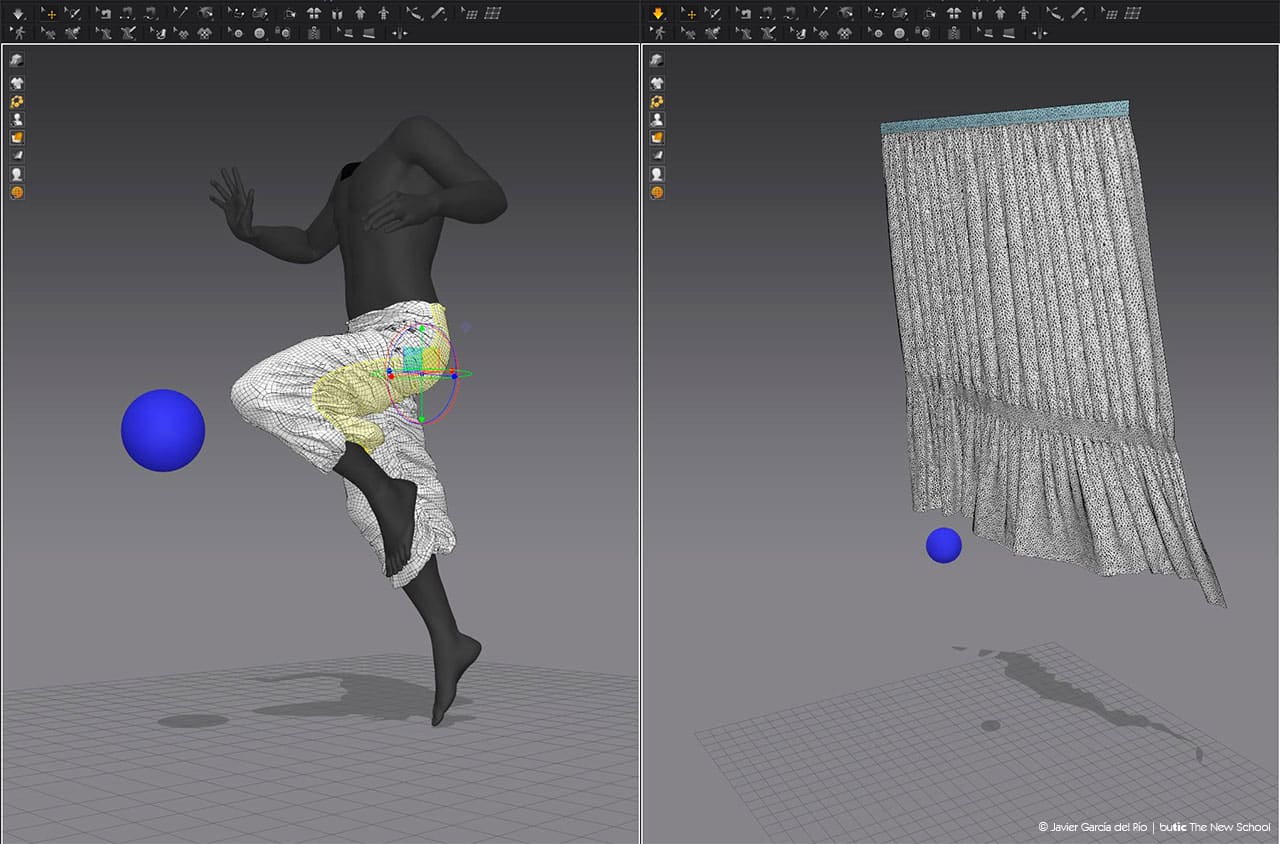This screenshot has height=844, width=1280.
Task: Click the yellow linked-circles icon in right sidebar
Action: 657,101
